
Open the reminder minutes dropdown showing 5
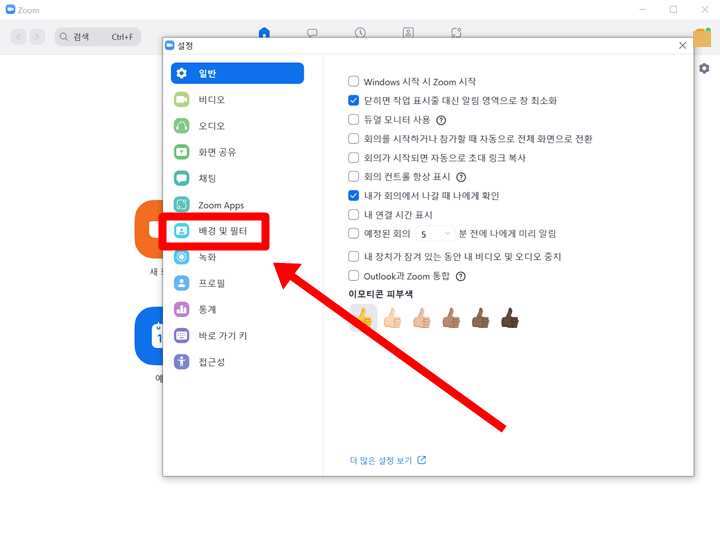(x=435, y=234)
